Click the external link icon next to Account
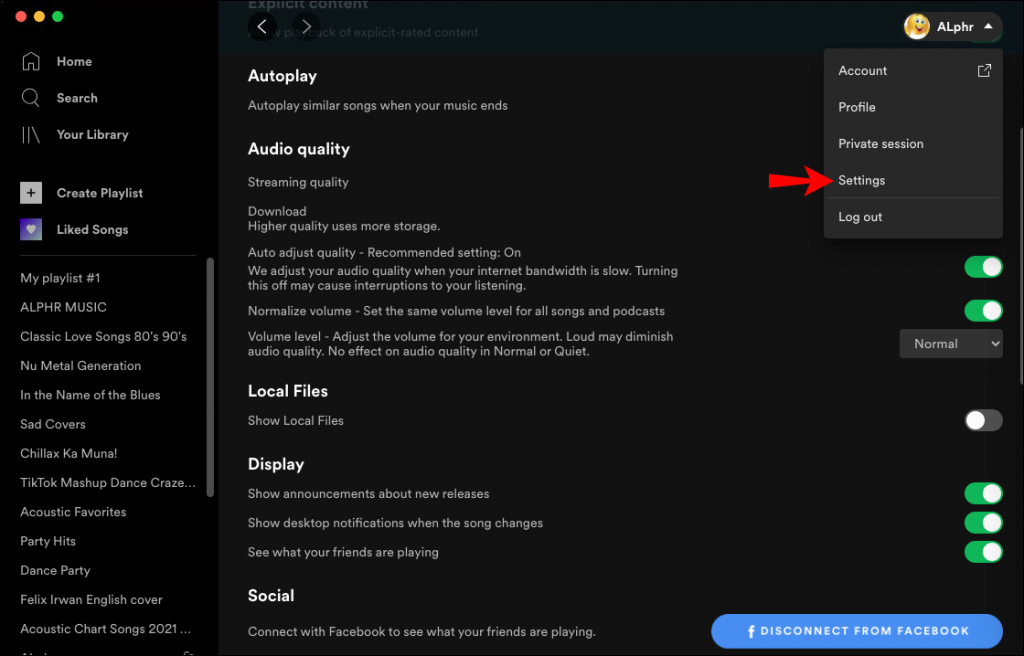 coord(984,70)
